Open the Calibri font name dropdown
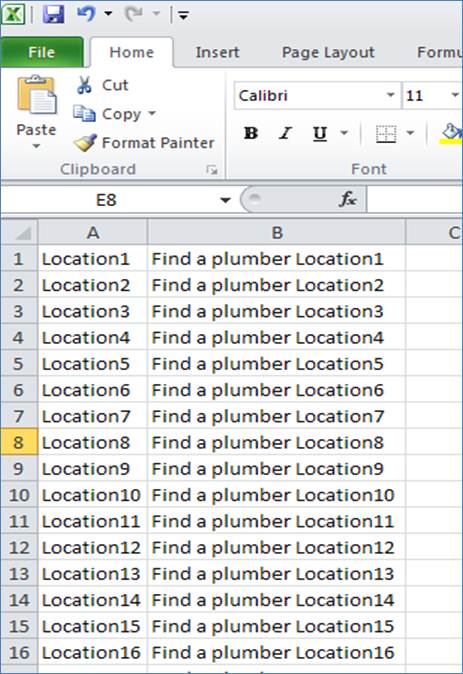The height and width of the screenshot is (674, 463). [390, 95]
